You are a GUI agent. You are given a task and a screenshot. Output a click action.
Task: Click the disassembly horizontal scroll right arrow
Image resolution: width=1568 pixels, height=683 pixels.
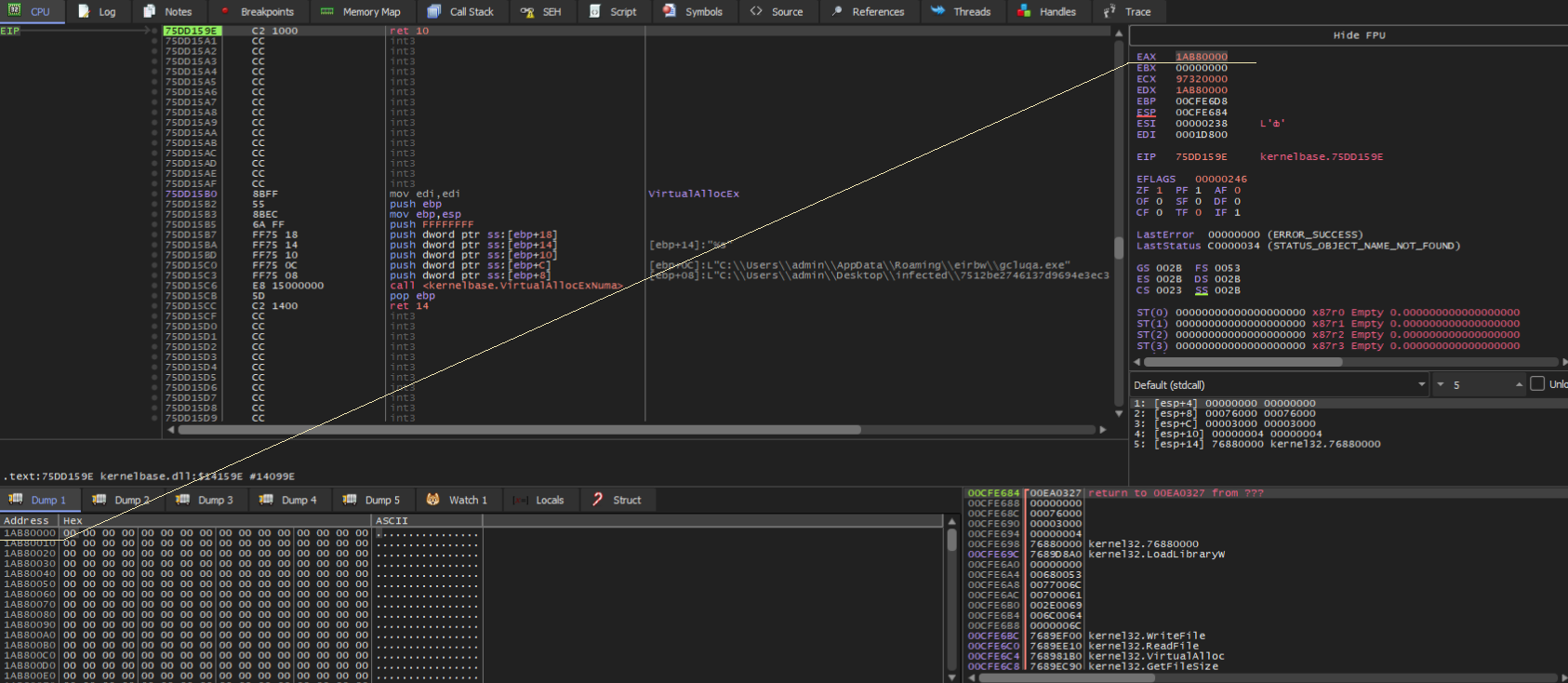click(1103, 430)
